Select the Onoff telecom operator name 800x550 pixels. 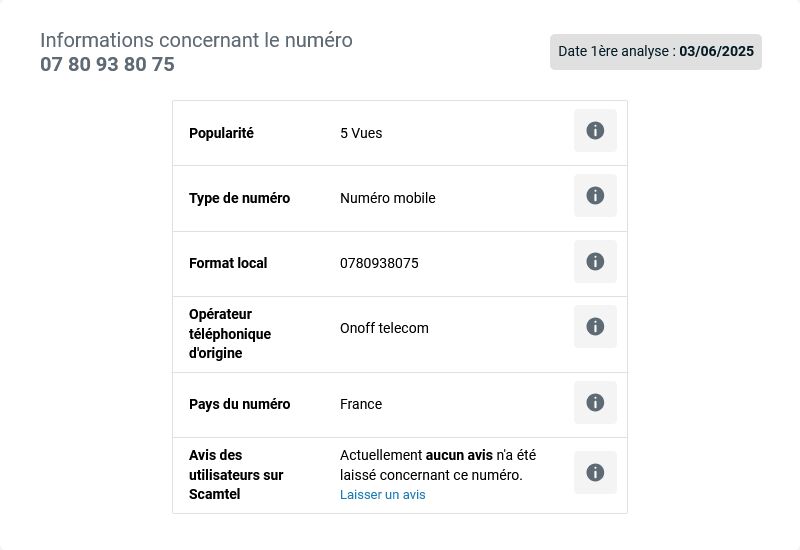pos(384,328)
